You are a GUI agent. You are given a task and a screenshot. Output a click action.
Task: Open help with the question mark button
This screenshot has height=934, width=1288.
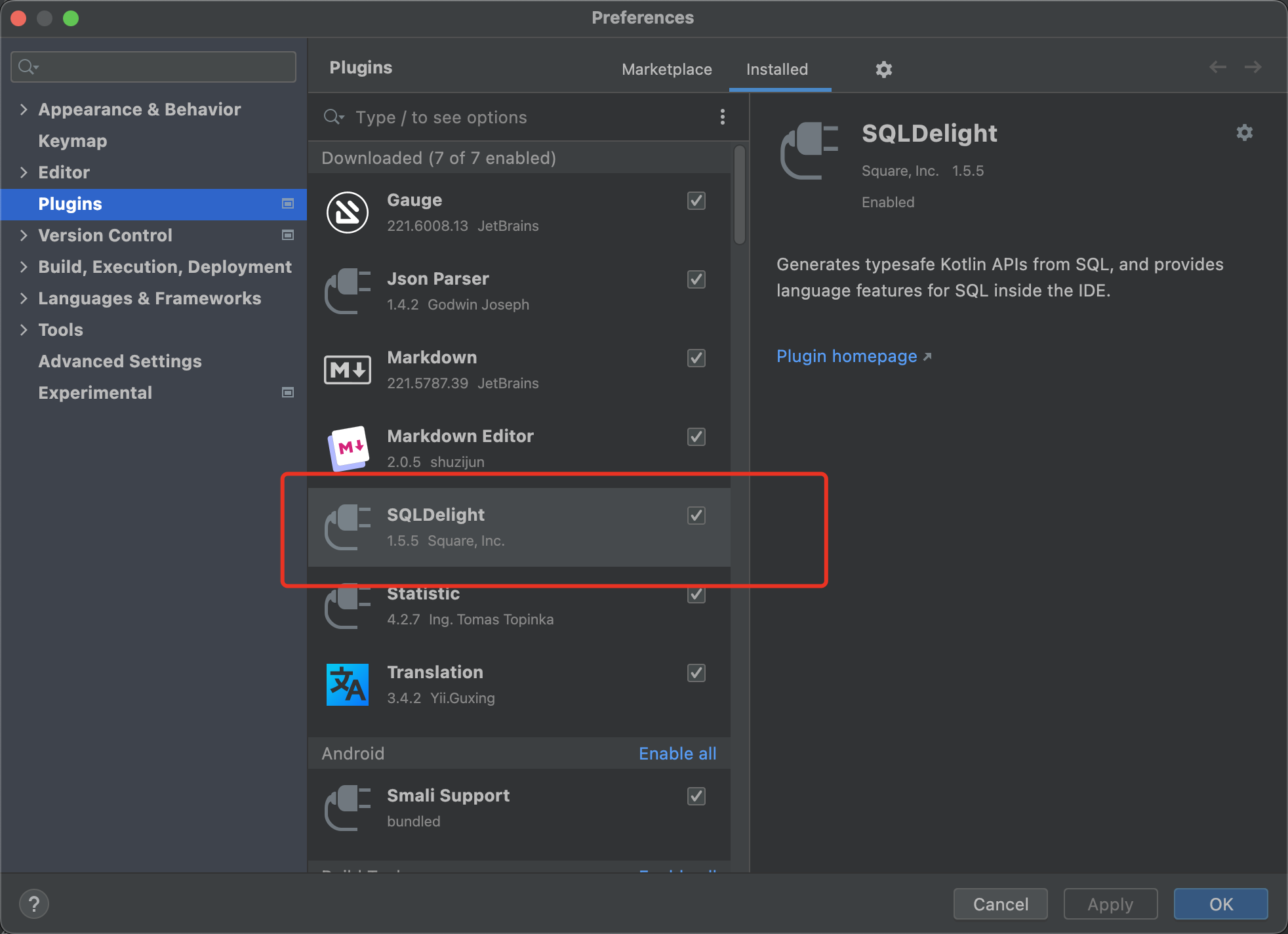[x=34, y=904]
